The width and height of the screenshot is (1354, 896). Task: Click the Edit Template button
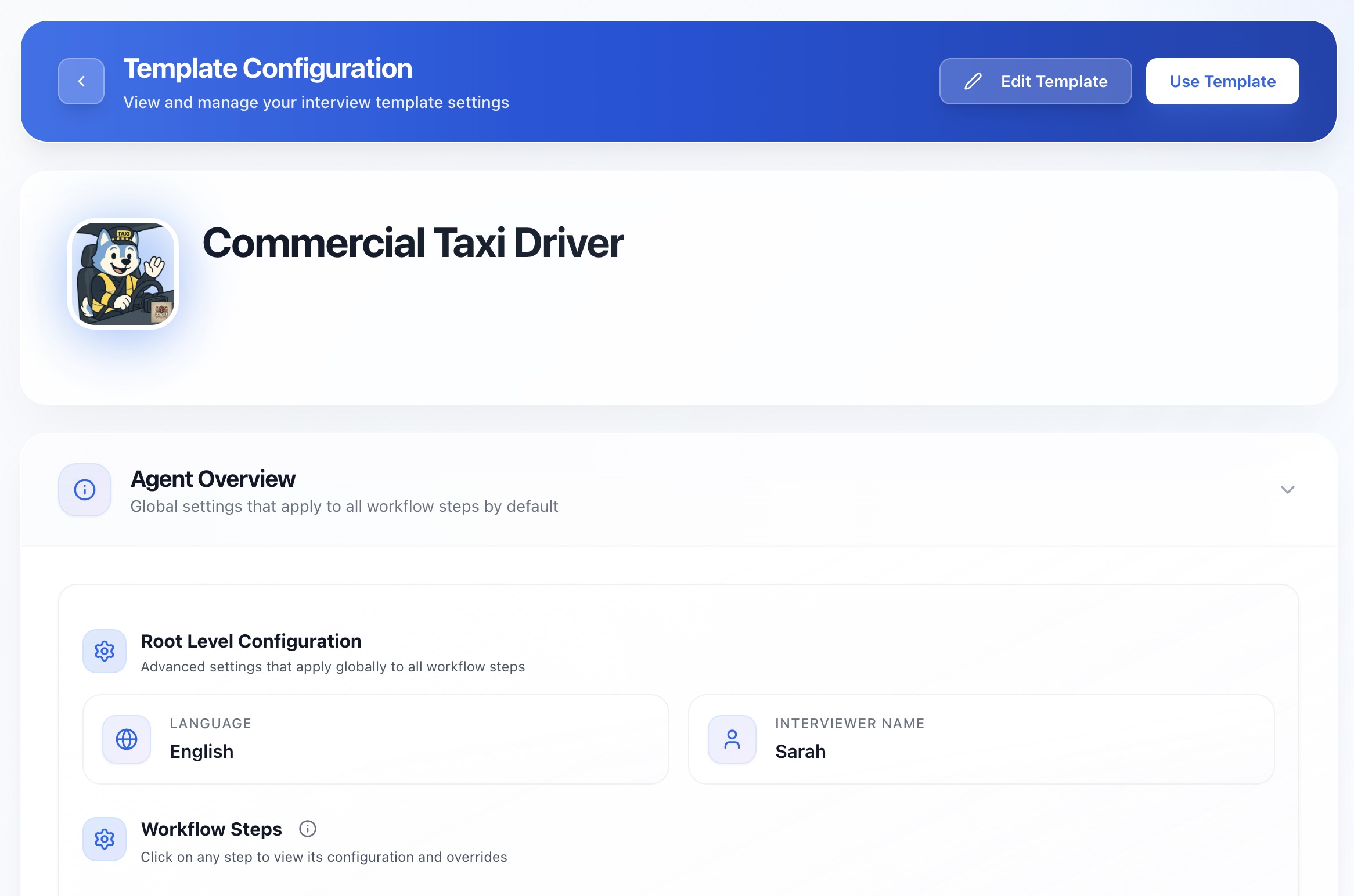click(1035, 81)
